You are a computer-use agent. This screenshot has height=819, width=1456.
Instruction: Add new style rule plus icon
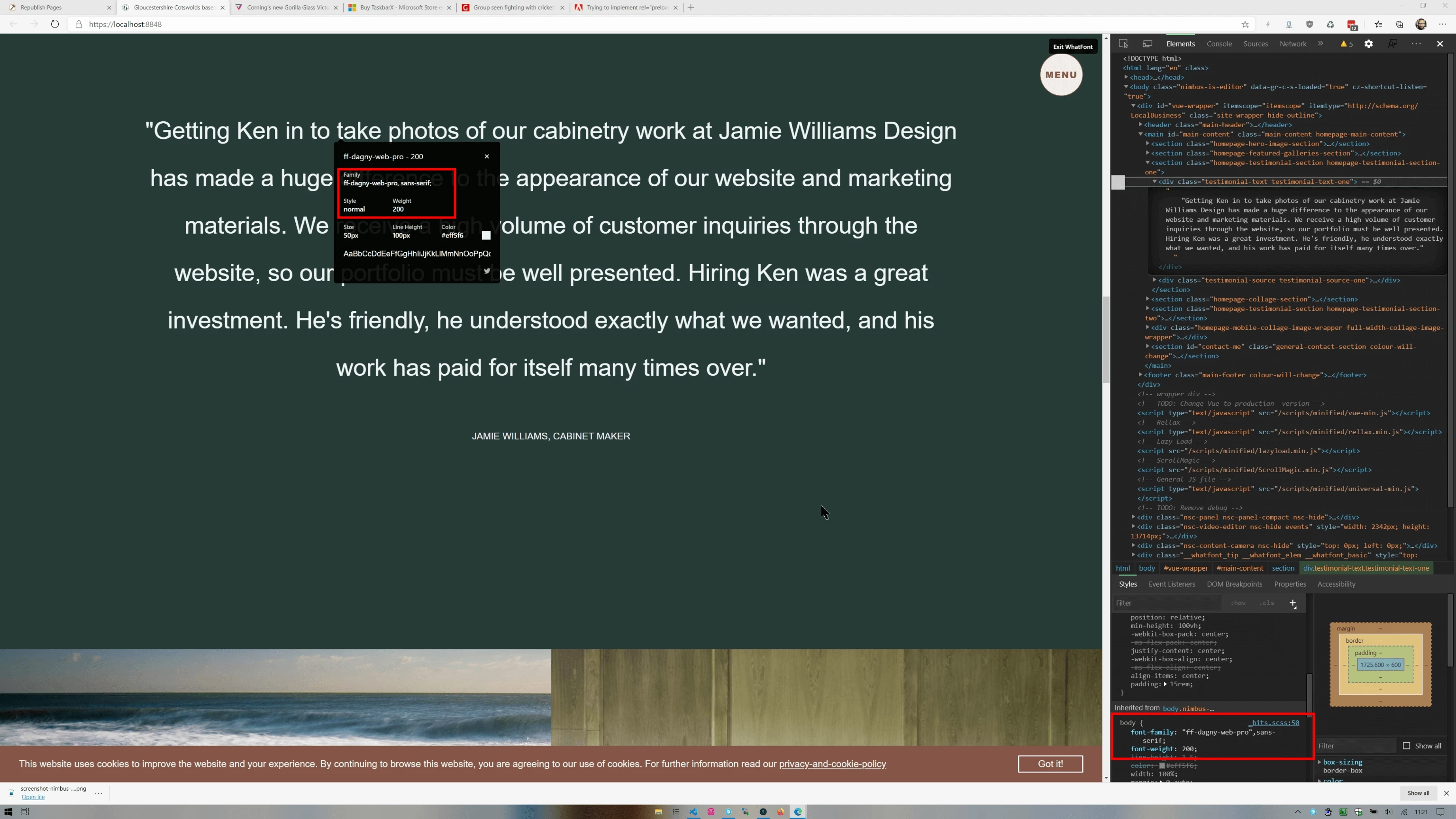coord(1292,603)
